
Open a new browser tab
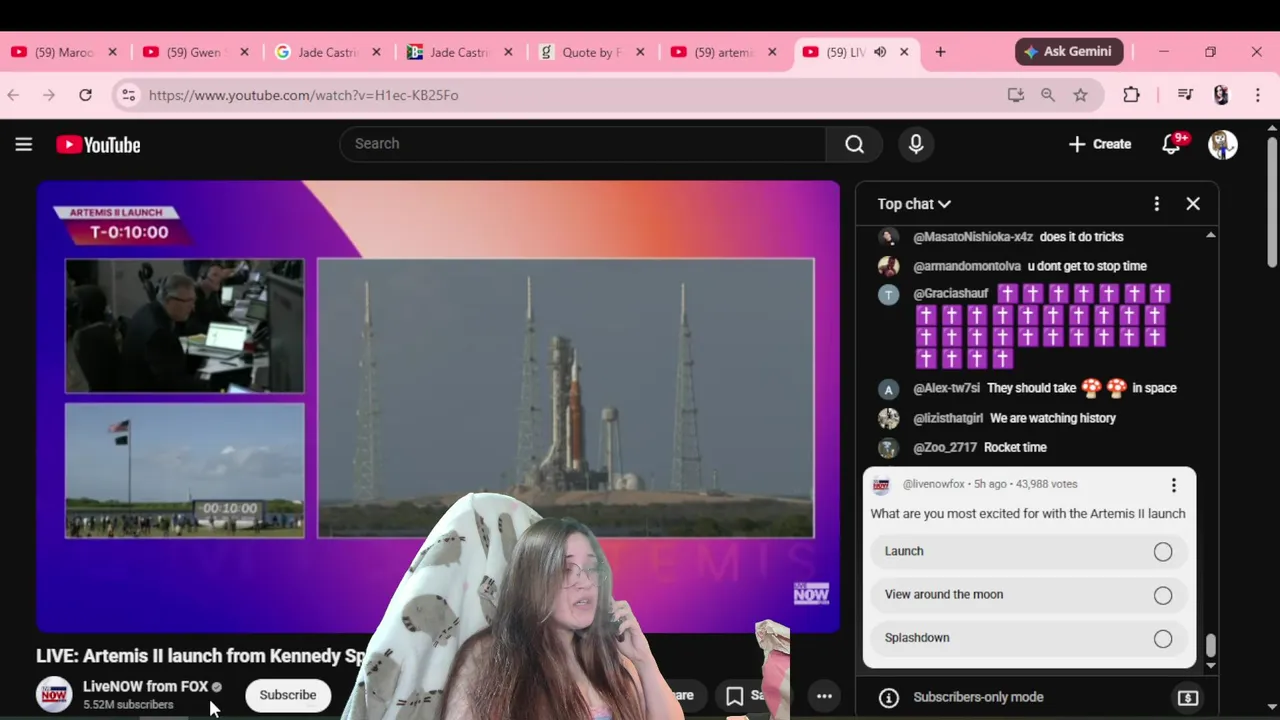[x=940, y=52]
